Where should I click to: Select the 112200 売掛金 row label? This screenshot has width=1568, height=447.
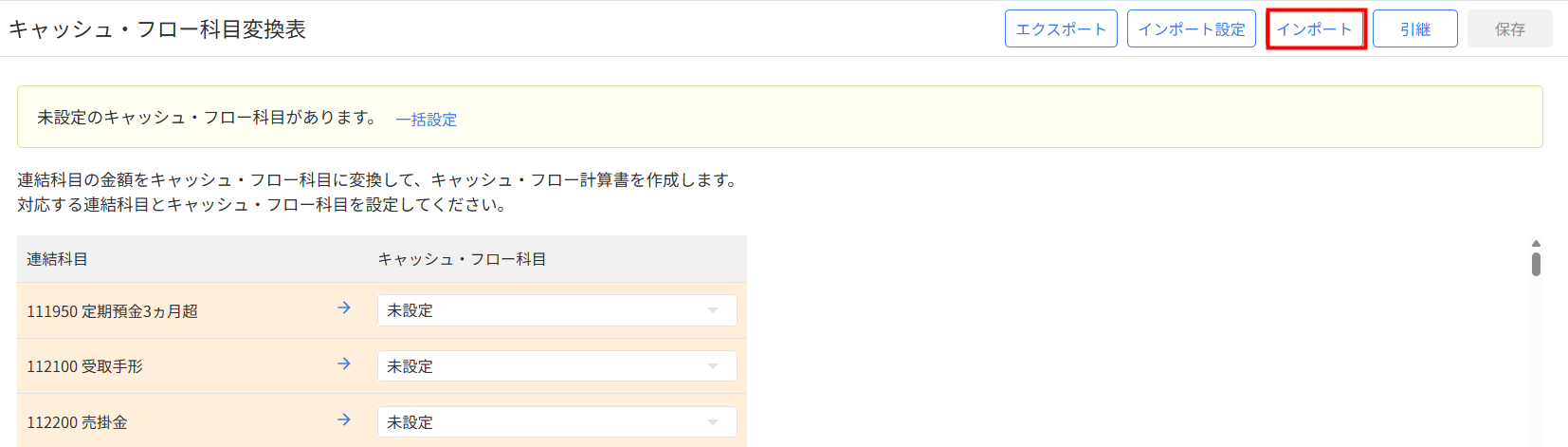(77, 422)
